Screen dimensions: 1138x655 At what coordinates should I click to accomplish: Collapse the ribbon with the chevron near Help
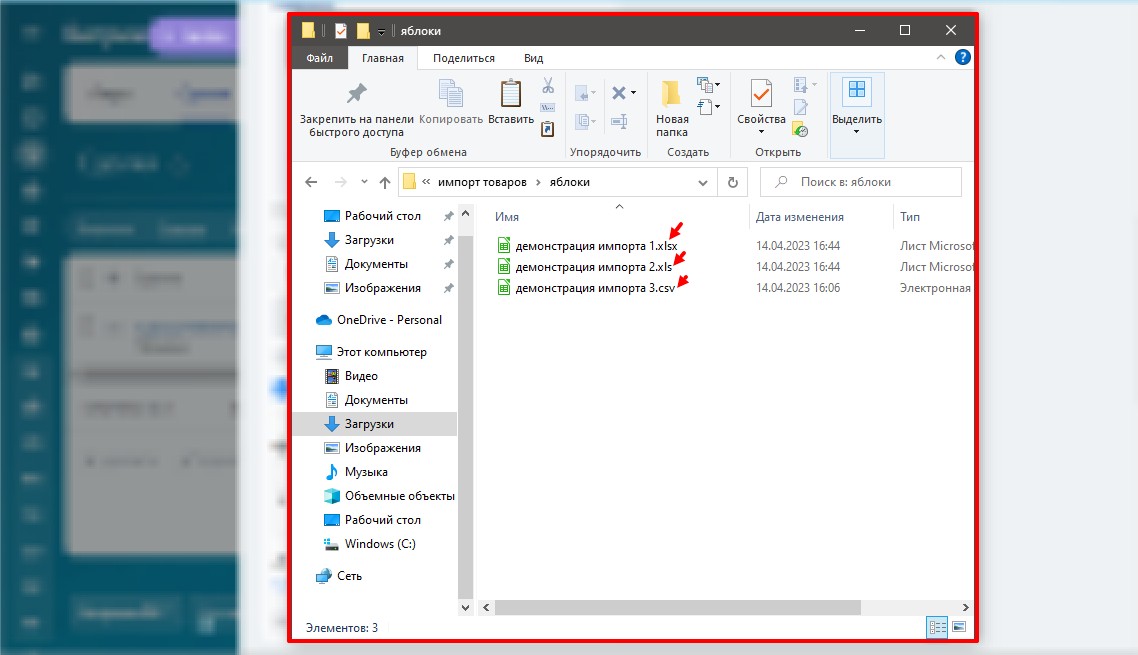pos(941,57)
